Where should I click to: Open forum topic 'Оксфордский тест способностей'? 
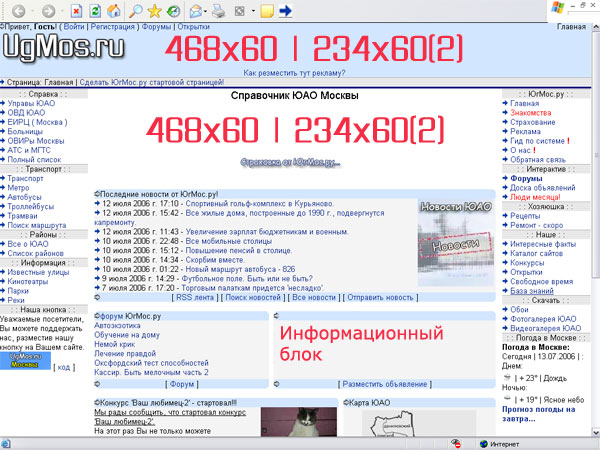(151, 363)
